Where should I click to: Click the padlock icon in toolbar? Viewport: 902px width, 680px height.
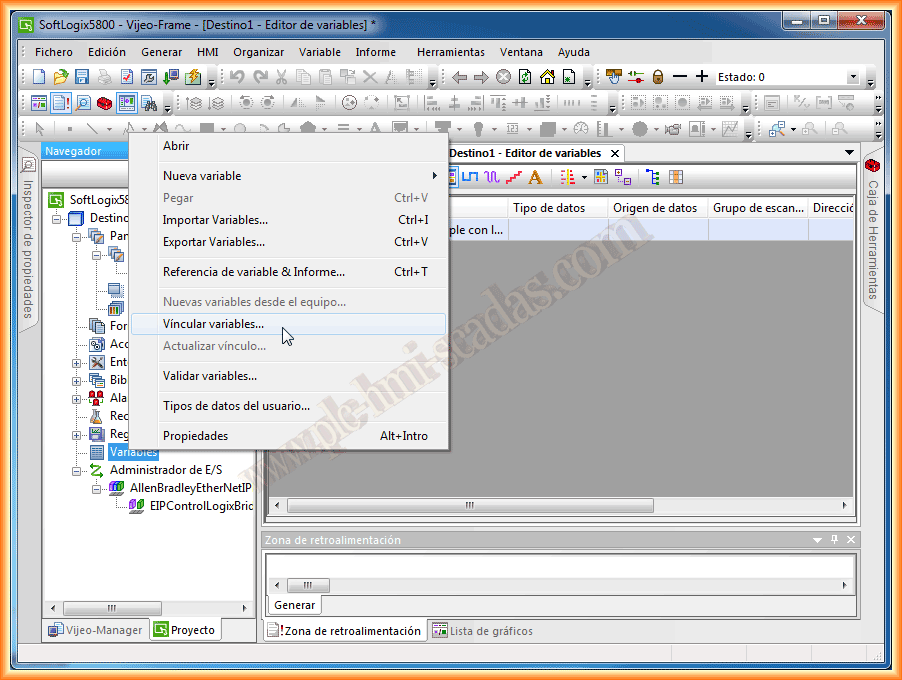tap(658, 77)
